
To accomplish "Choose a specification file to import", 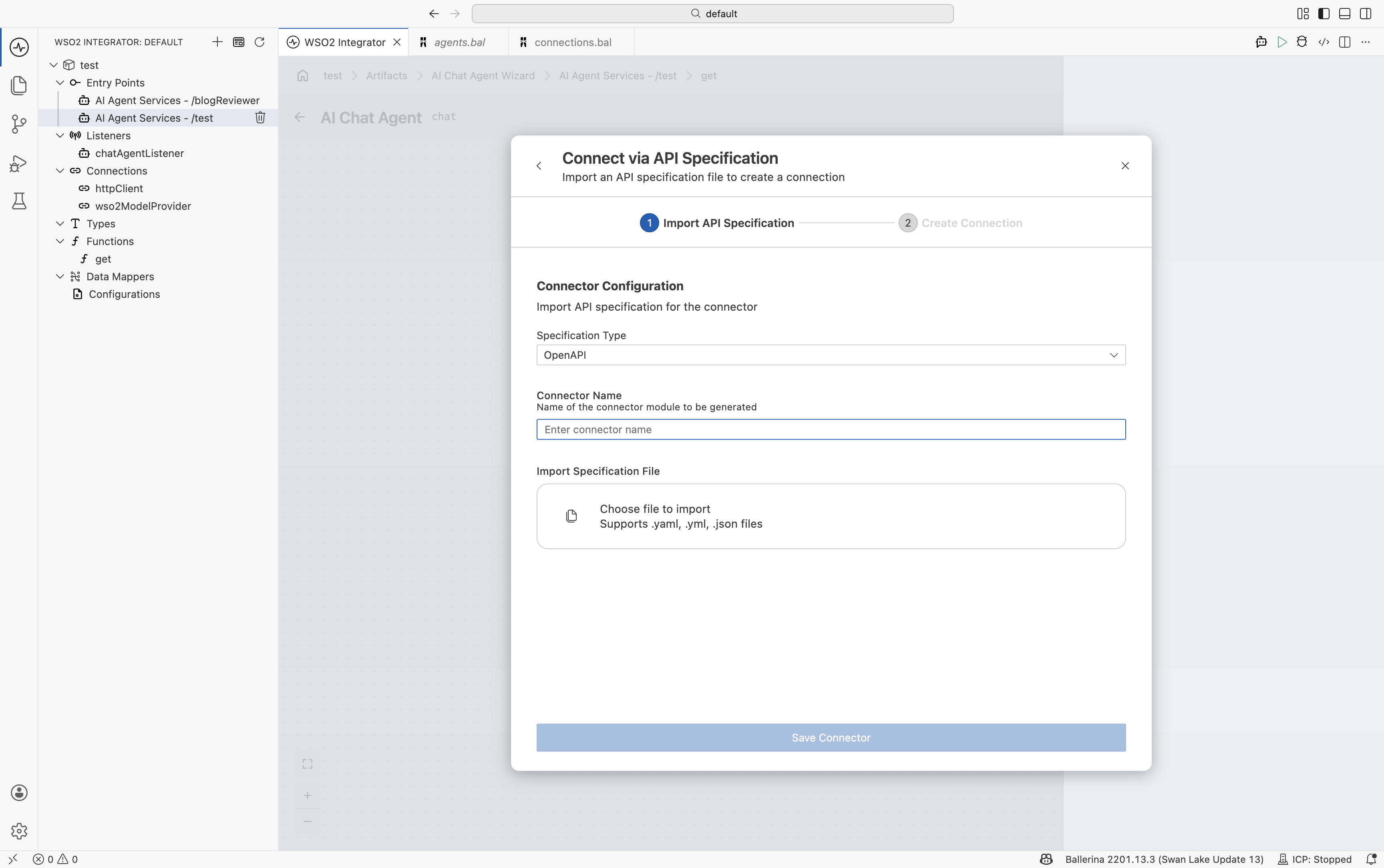I will pos(831,516).
